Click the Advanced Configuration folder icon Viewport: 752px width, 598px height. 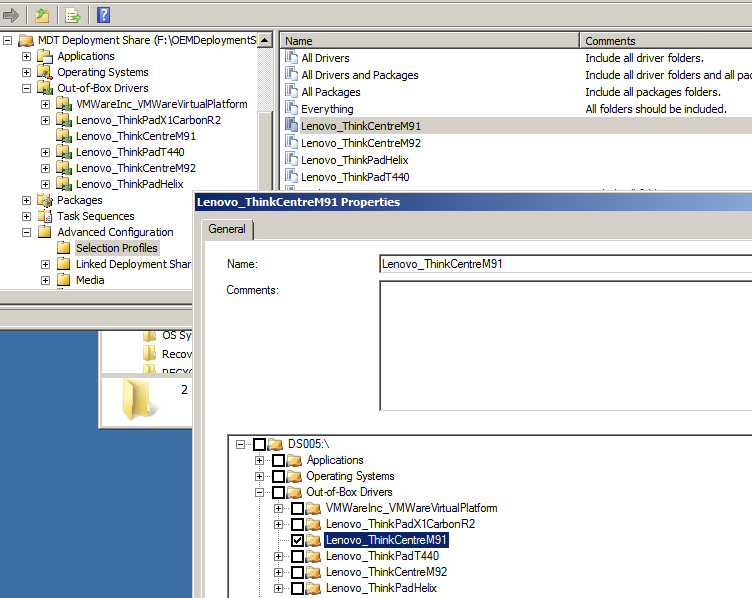click(x=45, y=232)
